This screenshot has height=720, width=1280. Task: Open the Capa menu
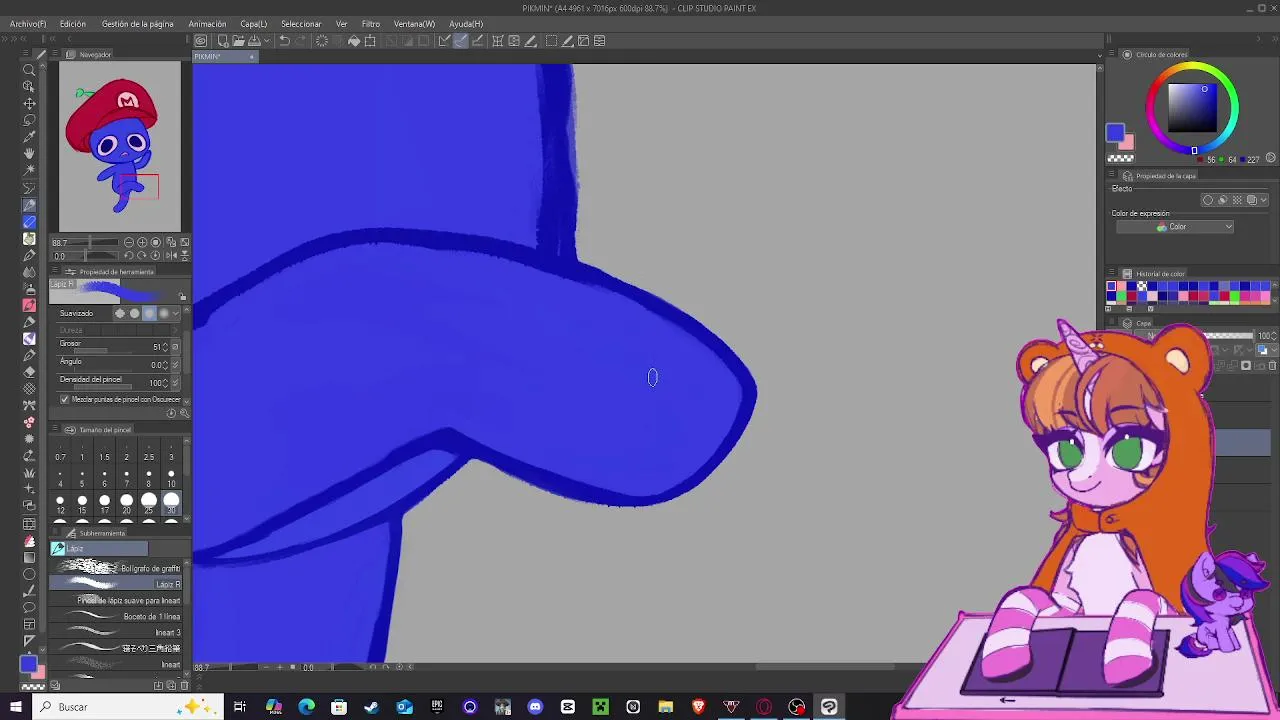tap(253, 24)
